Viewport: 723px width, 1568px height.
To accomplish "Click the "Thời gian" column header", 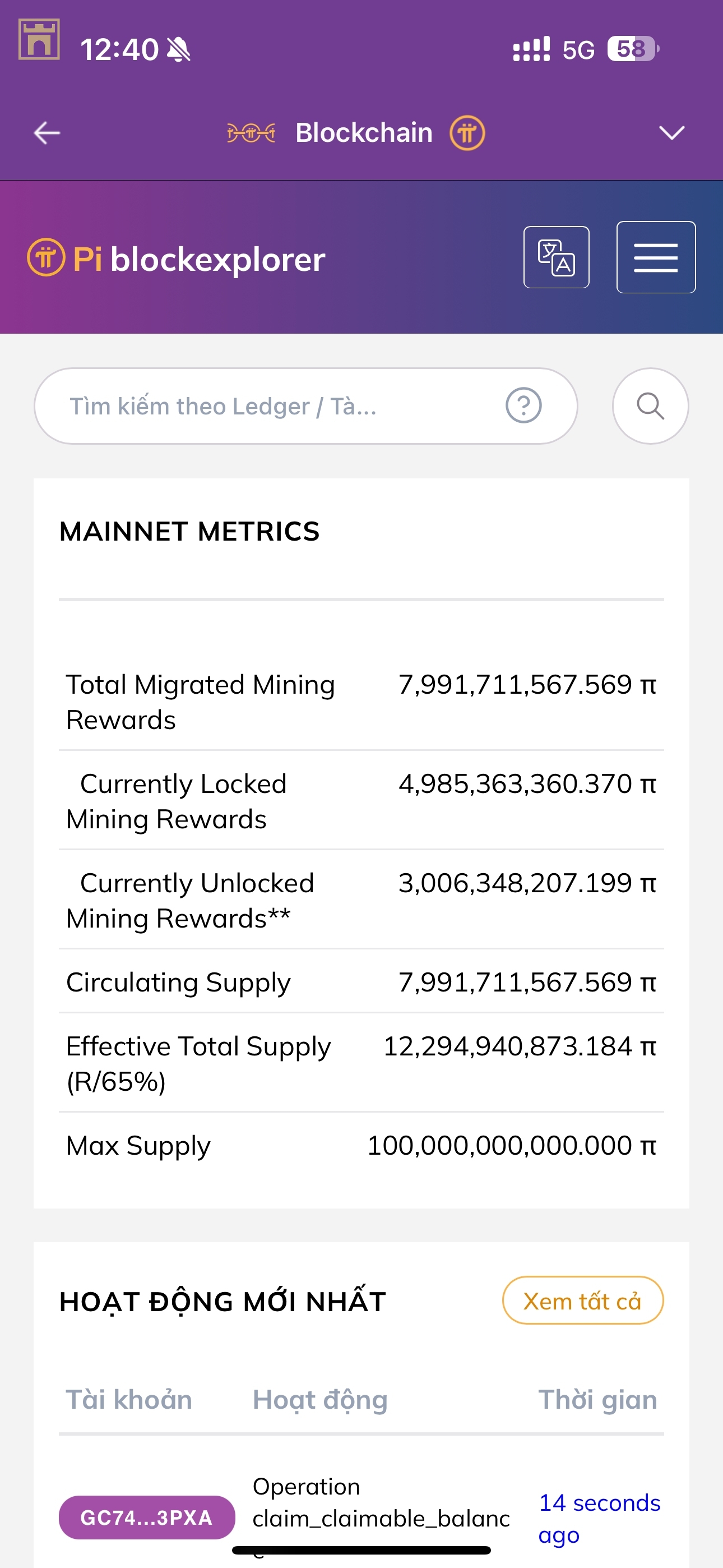I will point(597,1399).
